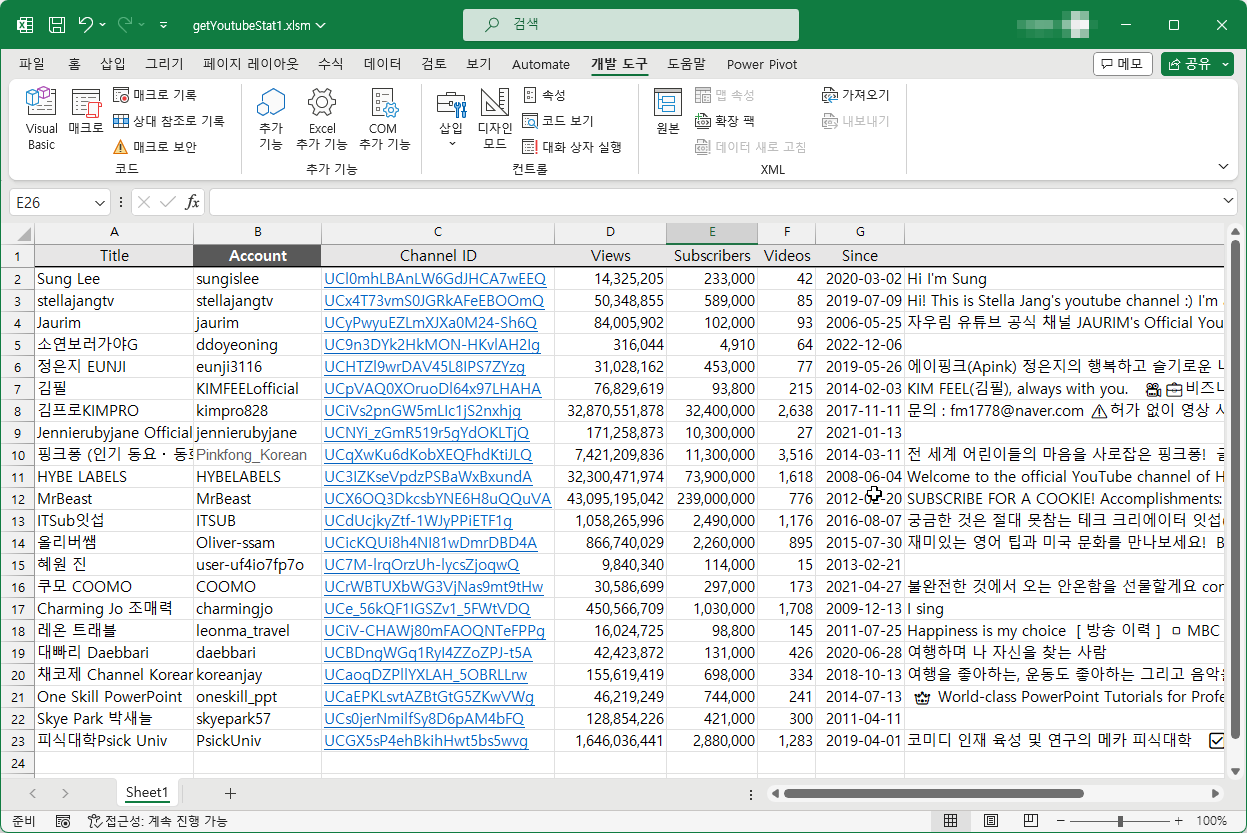
Task: Switch to the Insert (삽입) tab
Action: [x=113, y=64]
